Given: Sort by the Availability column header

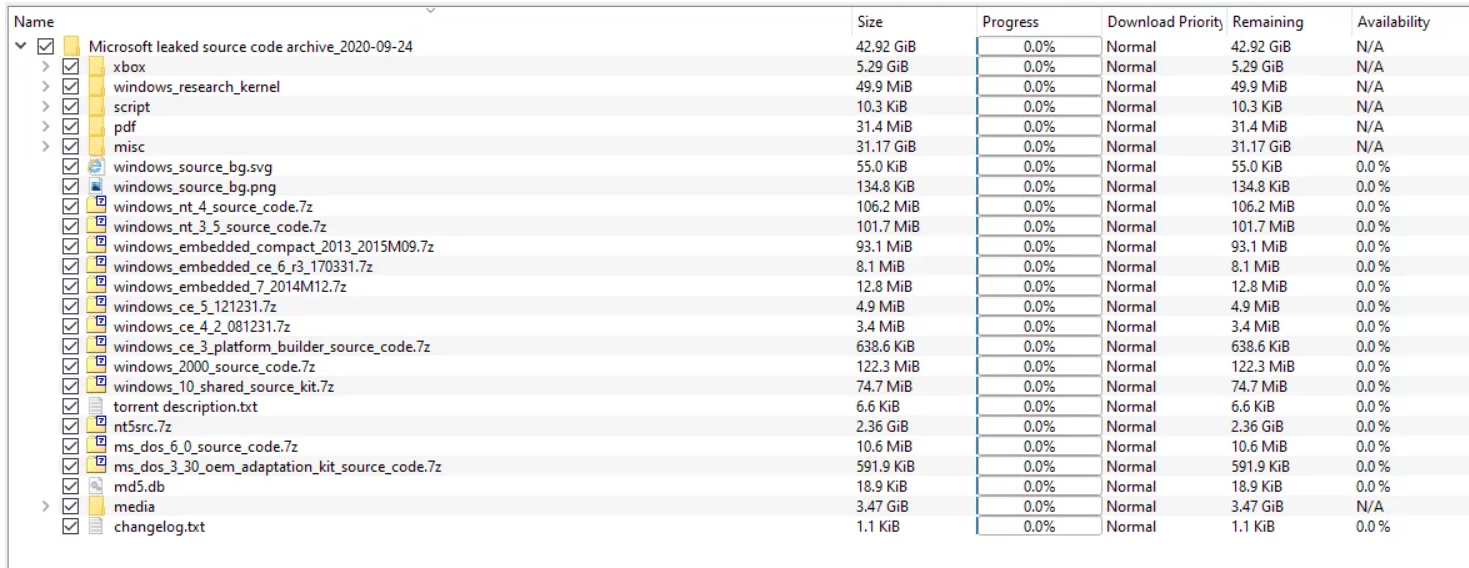Looking at the screenshot, I should 1393,22.
